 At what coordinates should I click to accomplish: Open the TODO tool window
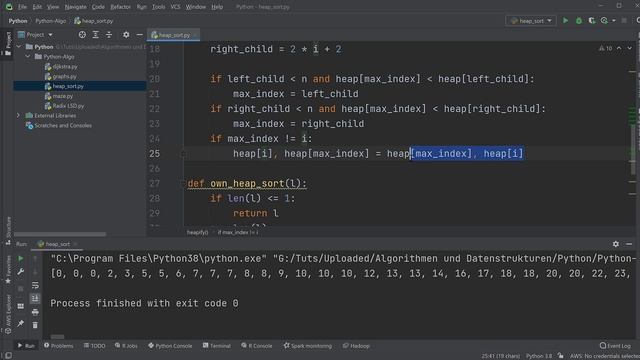(x=94, y=346)
